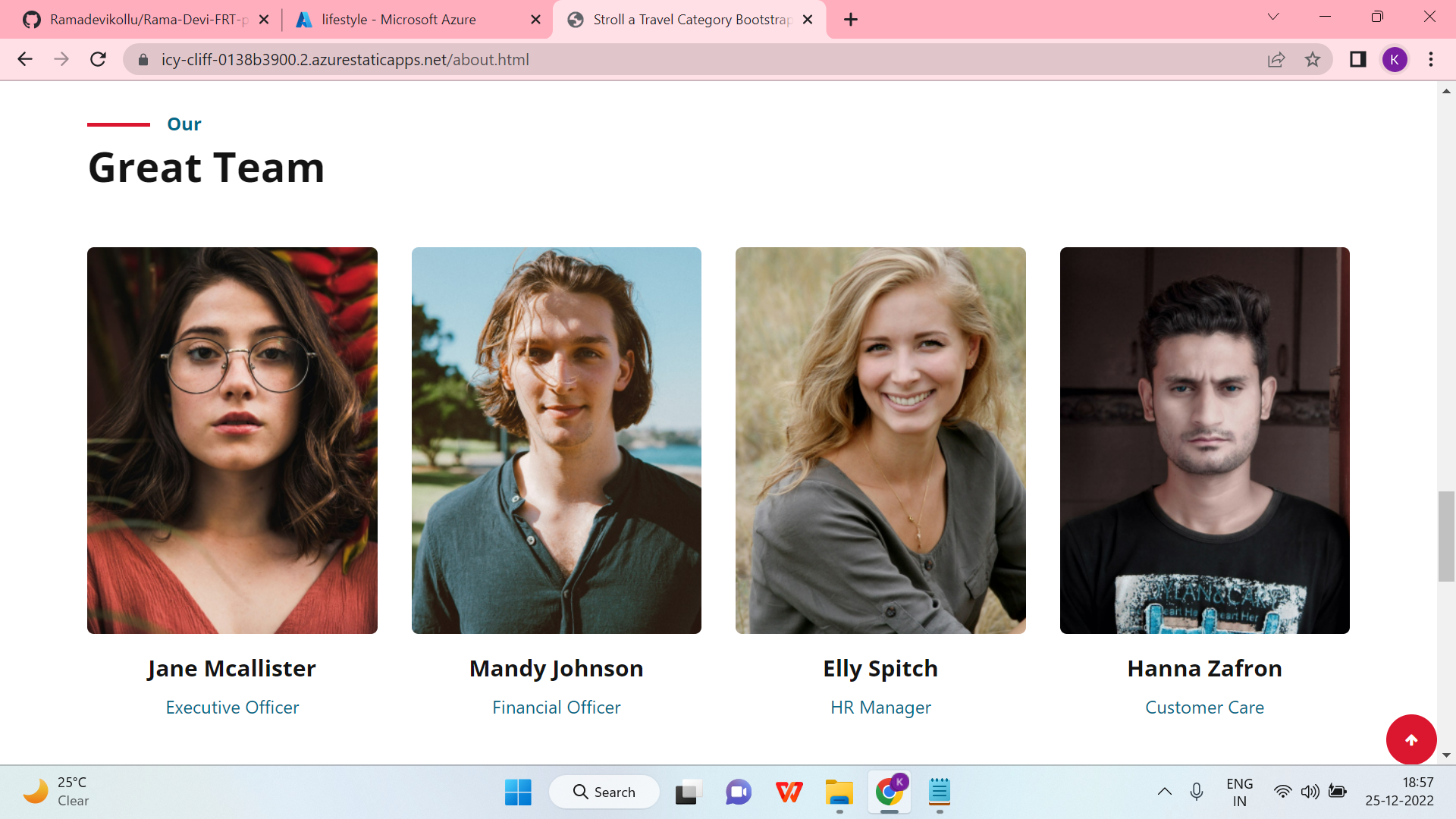This screenshot has width=1456, height=819.
Task: Click Hanna Zafron name link
Action: (1204, 668)
